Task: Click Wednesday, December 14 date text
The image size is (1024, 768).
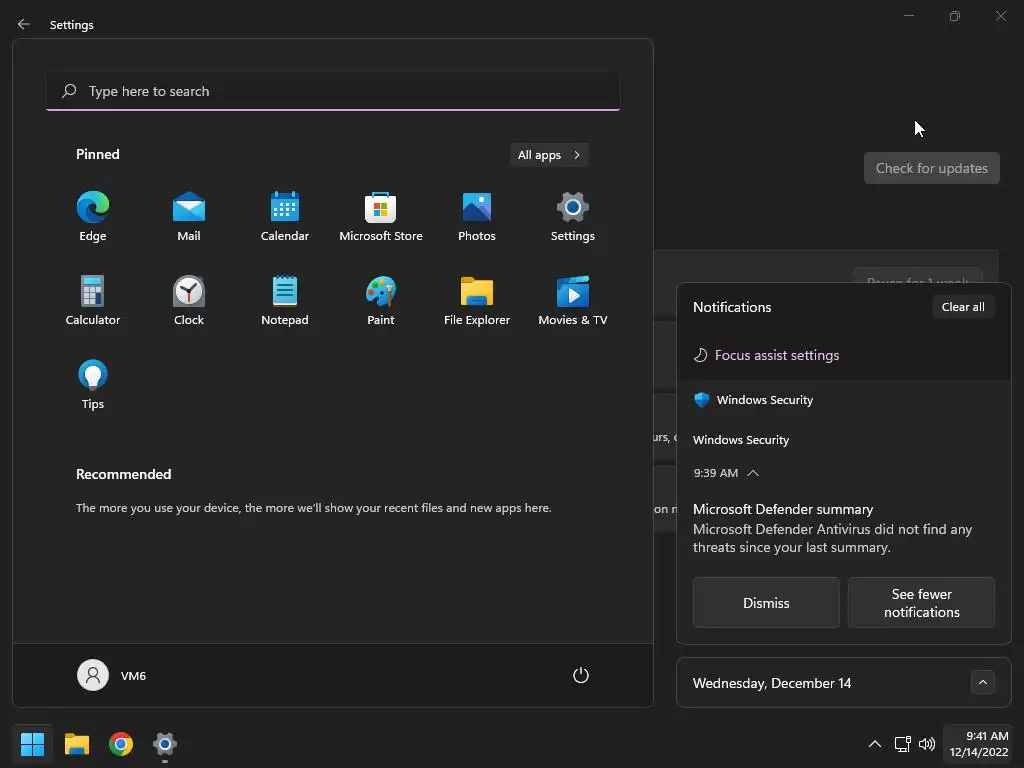Action: point(772,683)
